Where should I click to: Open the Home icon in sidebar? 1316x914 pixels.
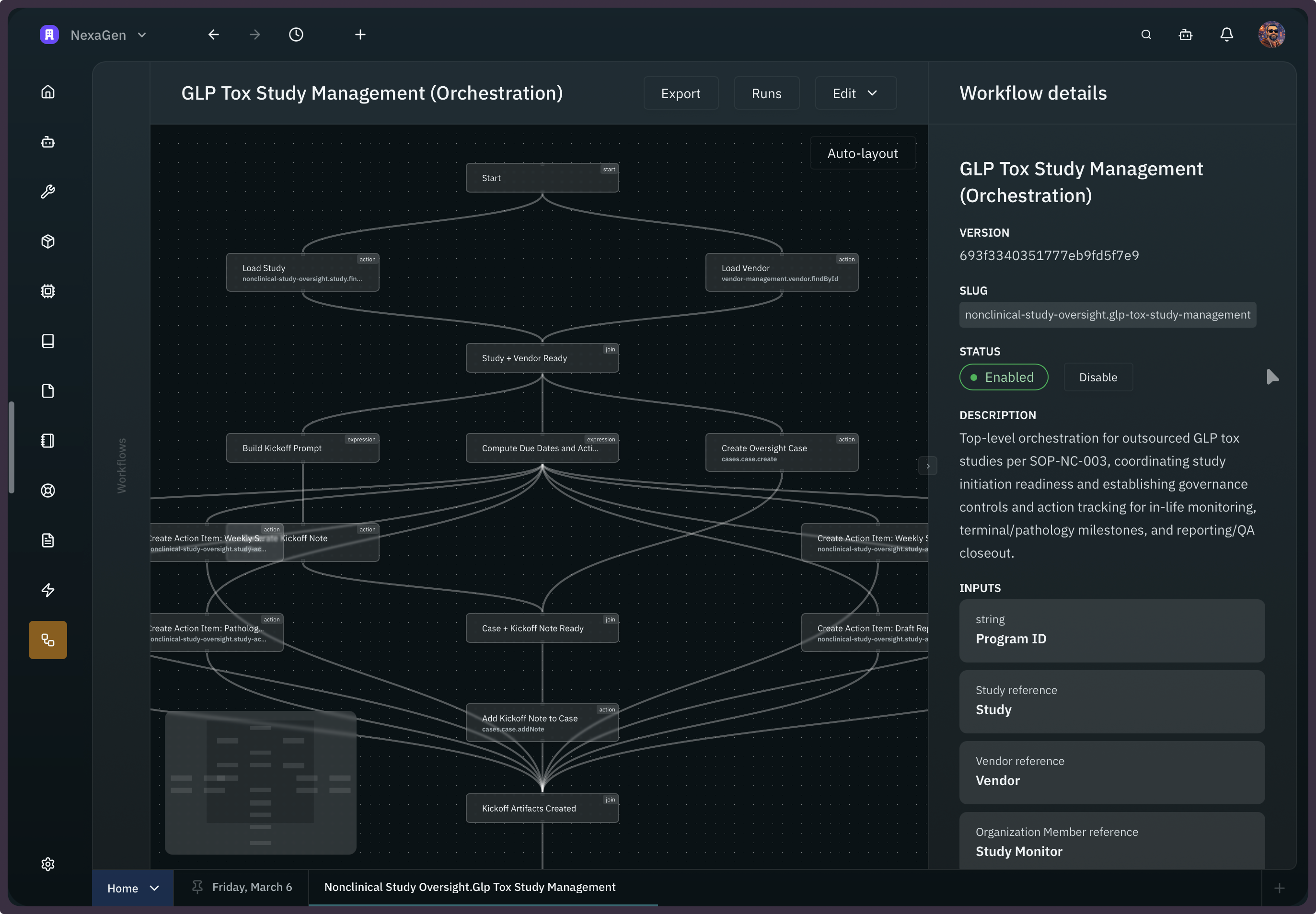pyautogui.click(x=48, y=92)
